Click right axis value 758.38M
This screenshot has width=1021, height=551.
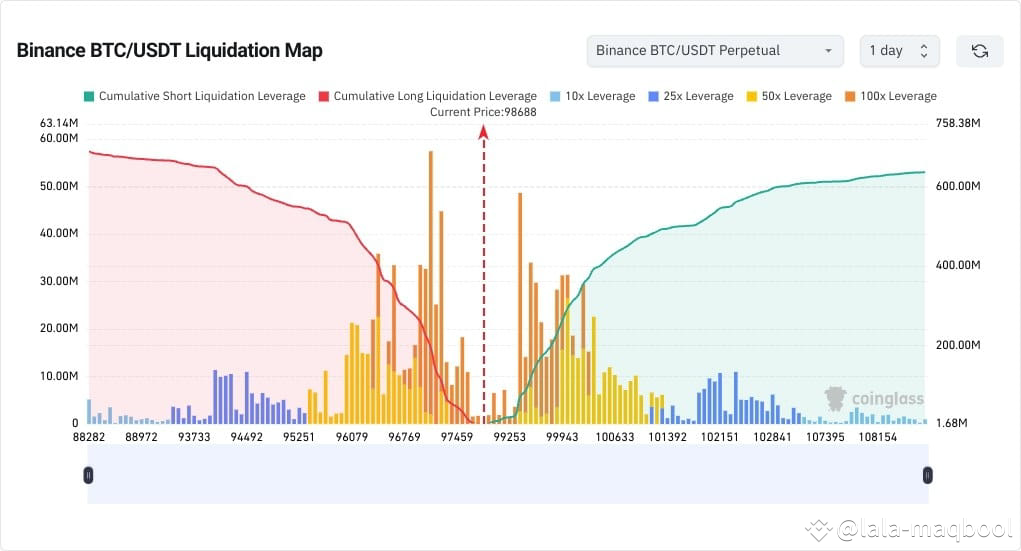pos(958,123)
